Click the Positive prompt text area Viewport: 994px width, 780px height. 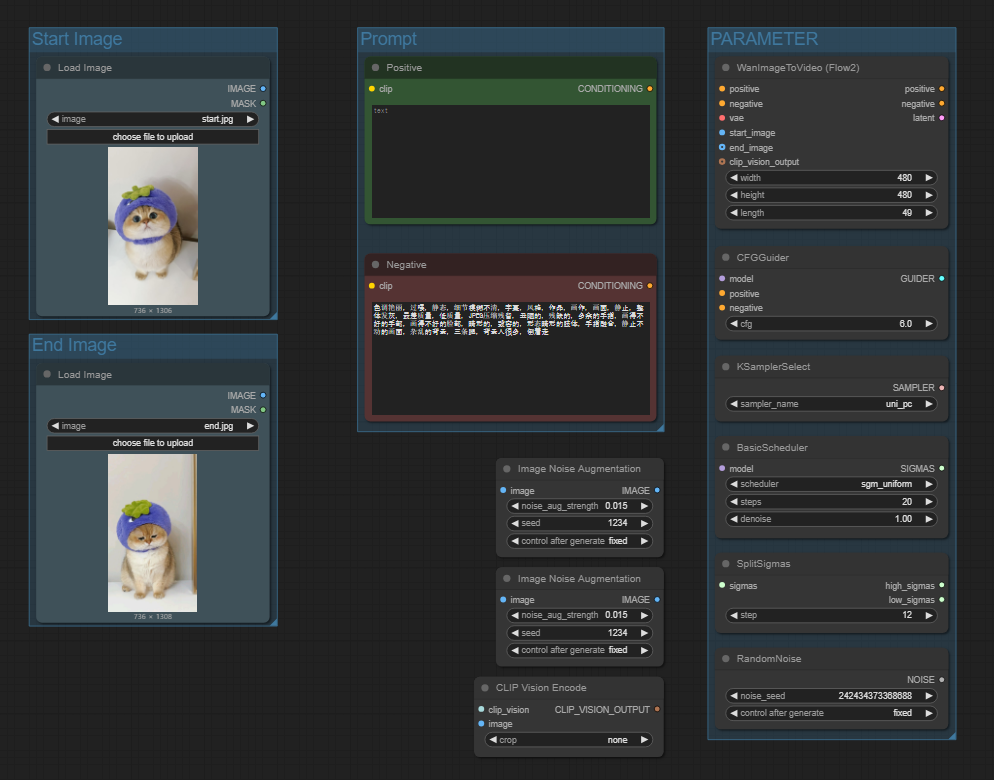point(511,162)
